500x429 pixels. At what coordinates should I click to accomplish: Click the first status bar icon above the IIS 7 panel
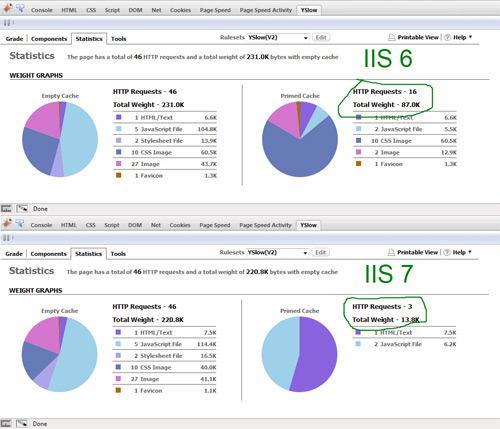[x=6, y=209]
